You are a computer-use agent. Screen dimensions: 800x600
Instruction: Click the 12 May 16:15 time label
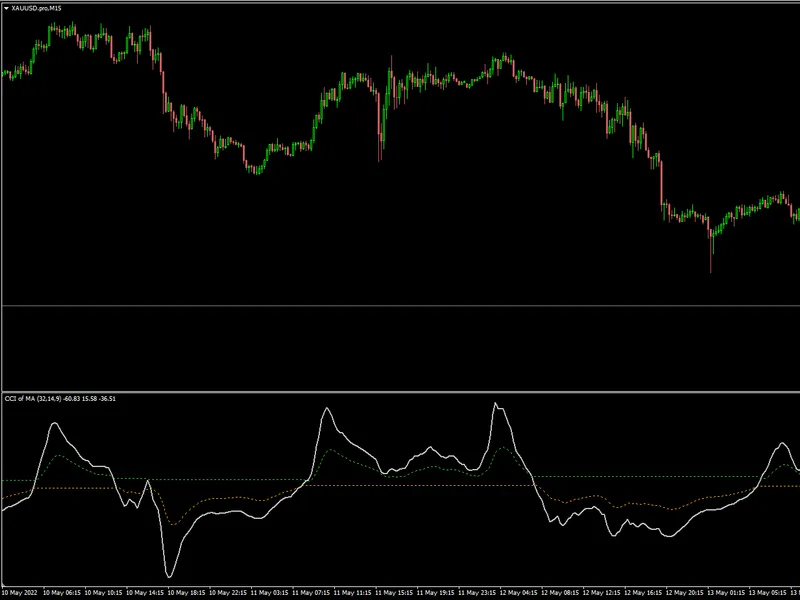coord(644,593)
